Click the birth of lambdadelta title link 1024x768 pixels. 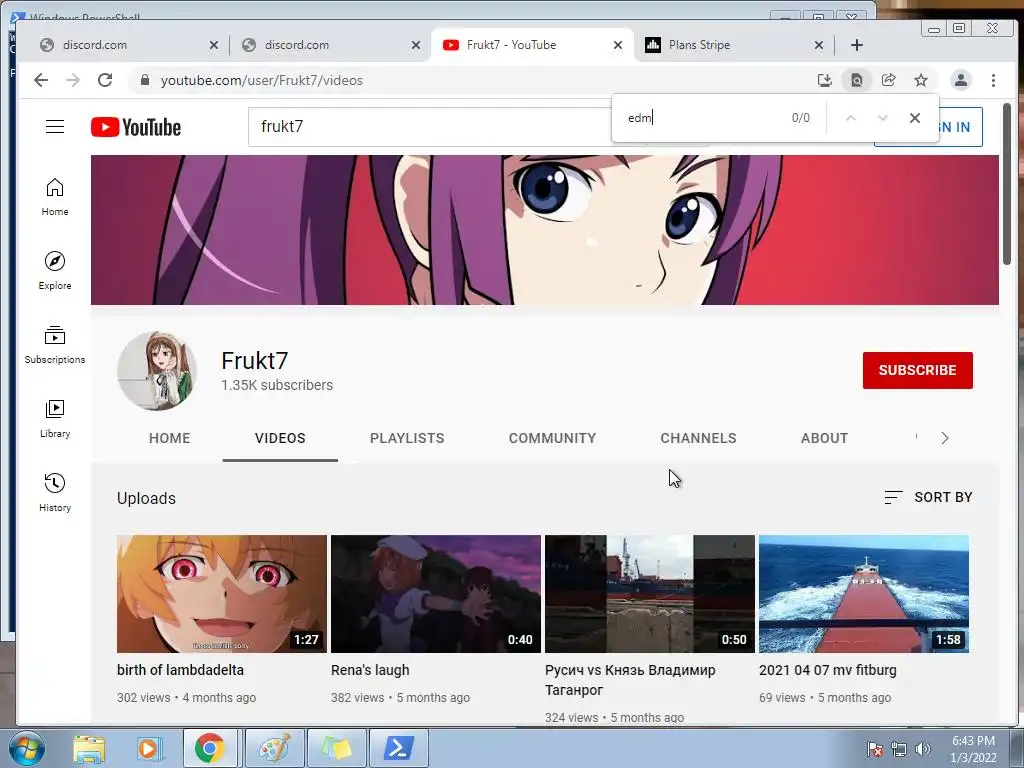tap(180, 670)
